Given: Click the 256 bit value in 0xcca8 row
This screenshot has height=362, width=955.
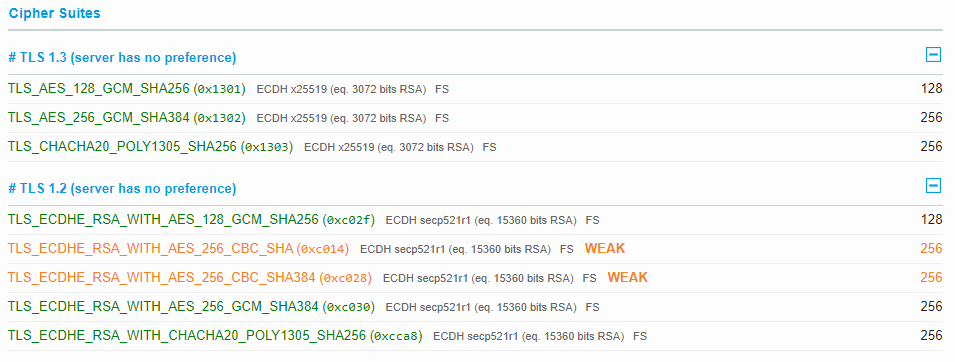Looking at the screenshot, I should tap(931, 336).
